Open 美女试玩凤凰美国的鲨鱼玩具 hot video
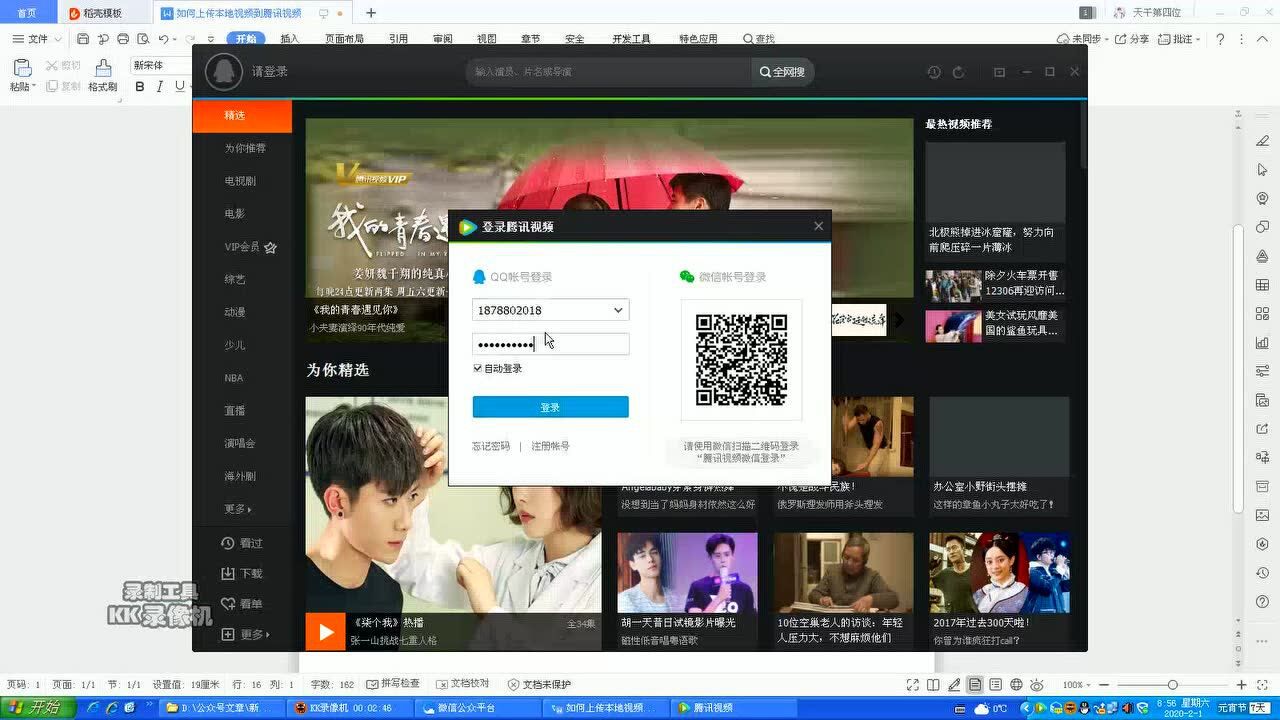The height and width of the screenshot is (720, 1280). [995, 324]
